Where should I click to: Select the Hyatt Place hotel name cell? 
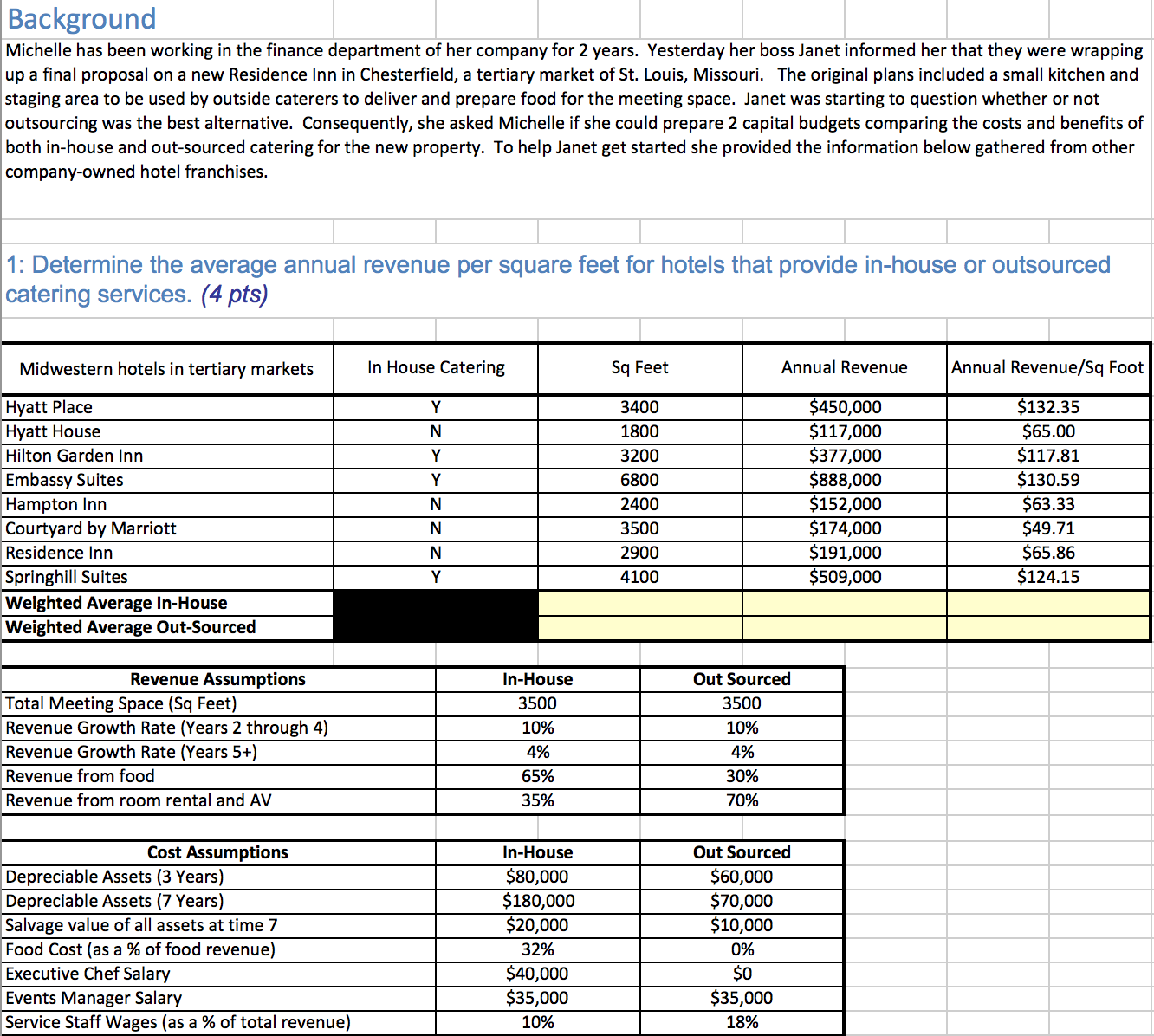point(167,407)
